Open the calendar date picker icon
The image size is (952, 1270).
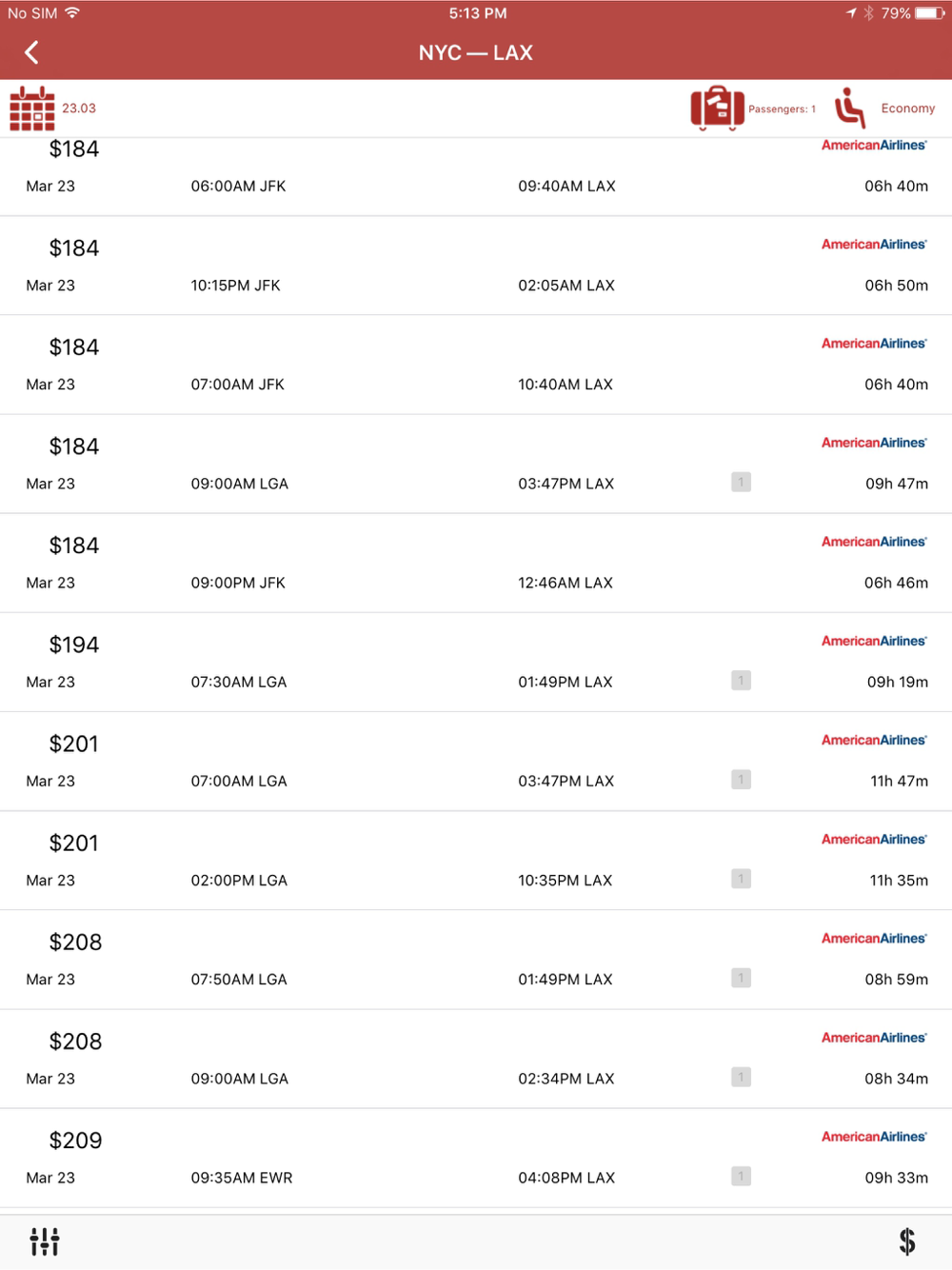click(32, 109)
